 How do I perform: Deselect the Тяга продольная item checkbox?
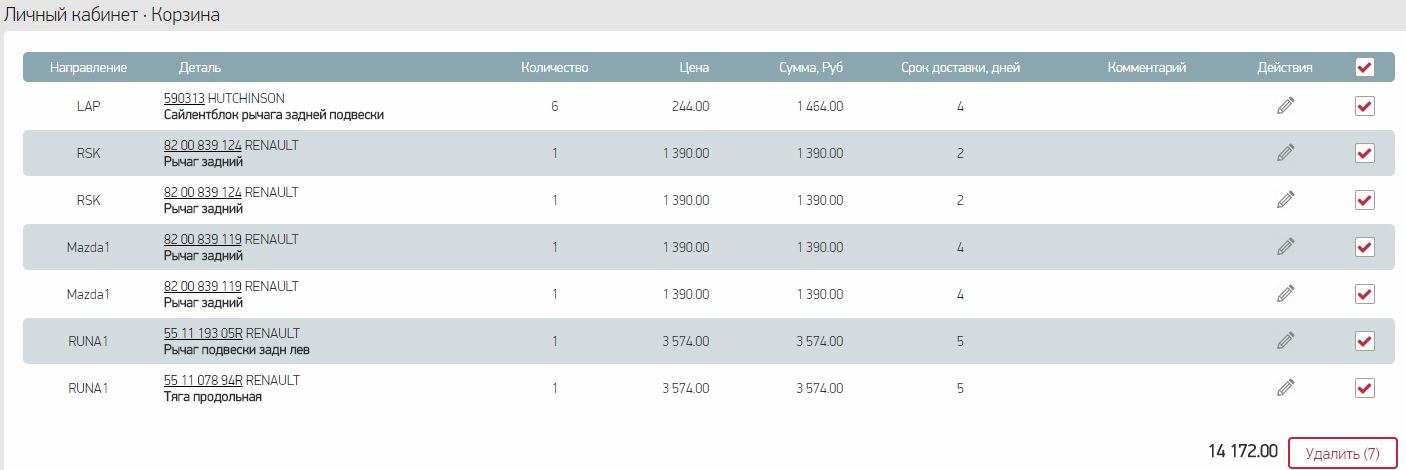(x=1364, y=388)
